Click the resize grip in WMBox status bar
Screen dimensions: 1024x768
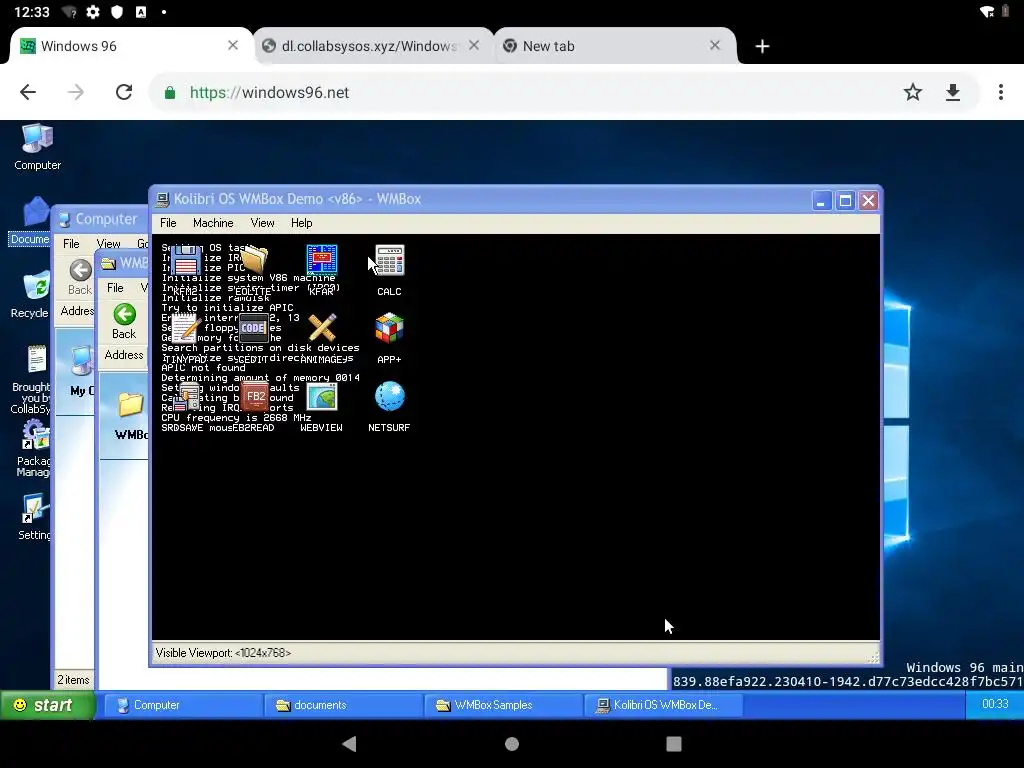pos(874,656)
